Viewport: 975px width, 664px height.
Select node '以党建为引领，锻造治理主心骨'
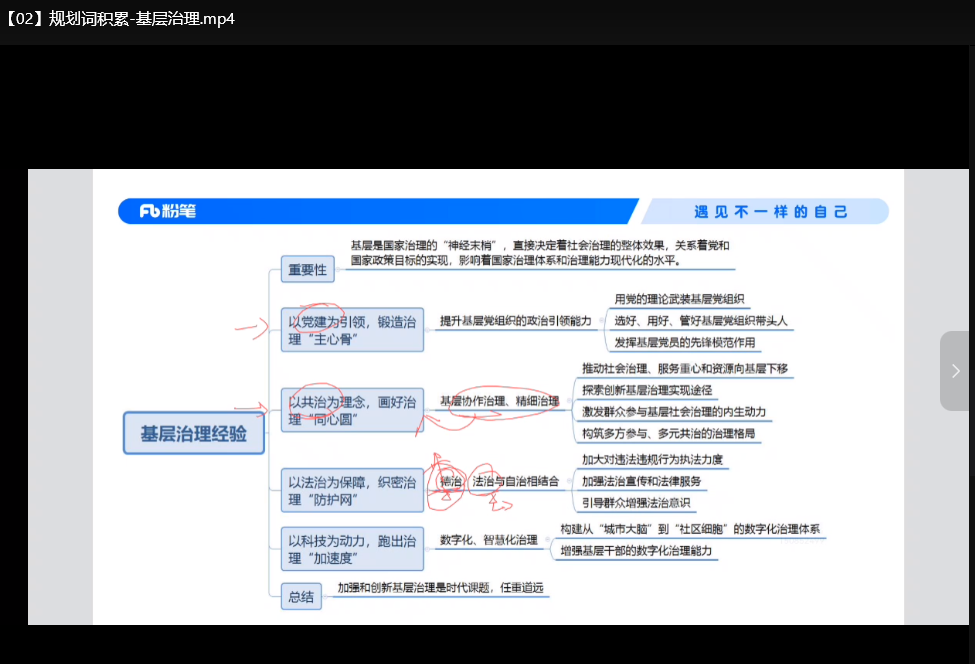(352, 330)
